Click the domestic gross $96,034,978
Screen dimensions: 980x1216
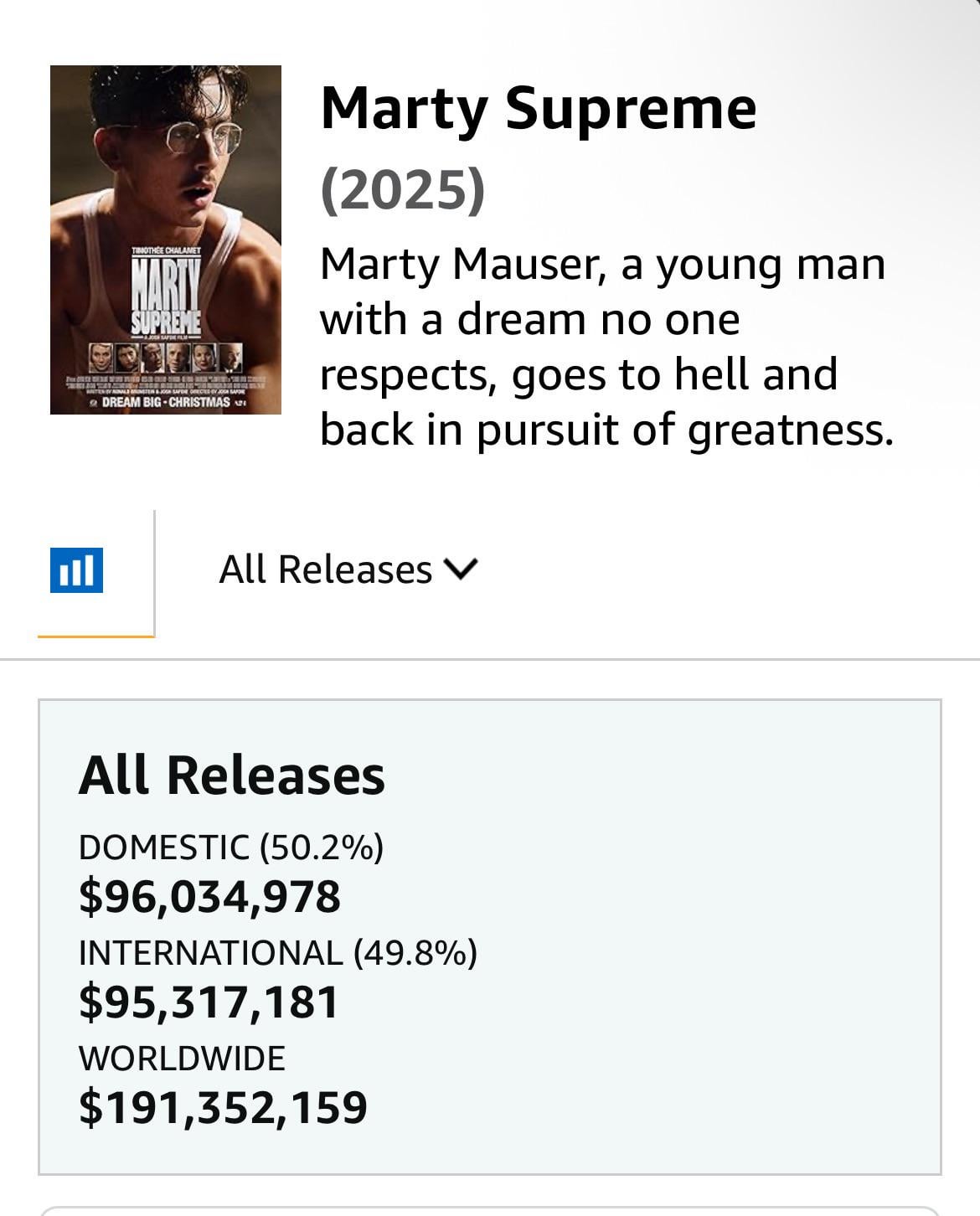[209, 897]
